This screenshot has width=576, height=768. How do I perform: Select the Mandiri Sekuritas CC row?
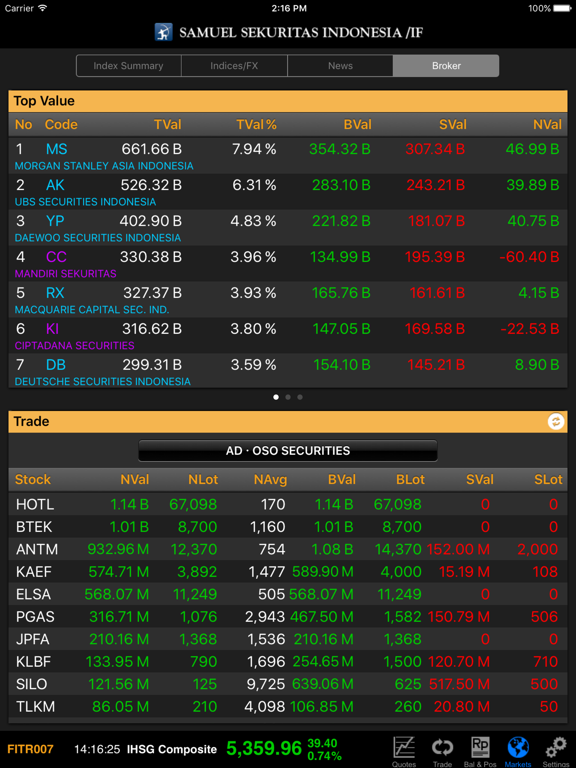click(288, 264)
